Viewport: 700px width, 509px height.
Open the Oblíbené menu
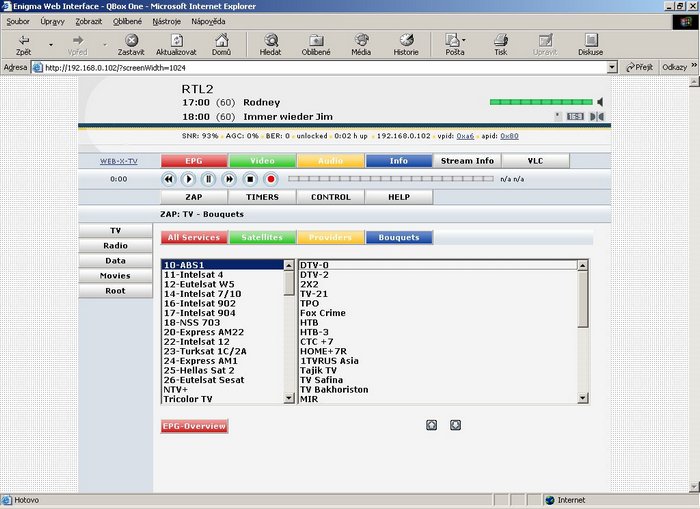coord(127,21)
